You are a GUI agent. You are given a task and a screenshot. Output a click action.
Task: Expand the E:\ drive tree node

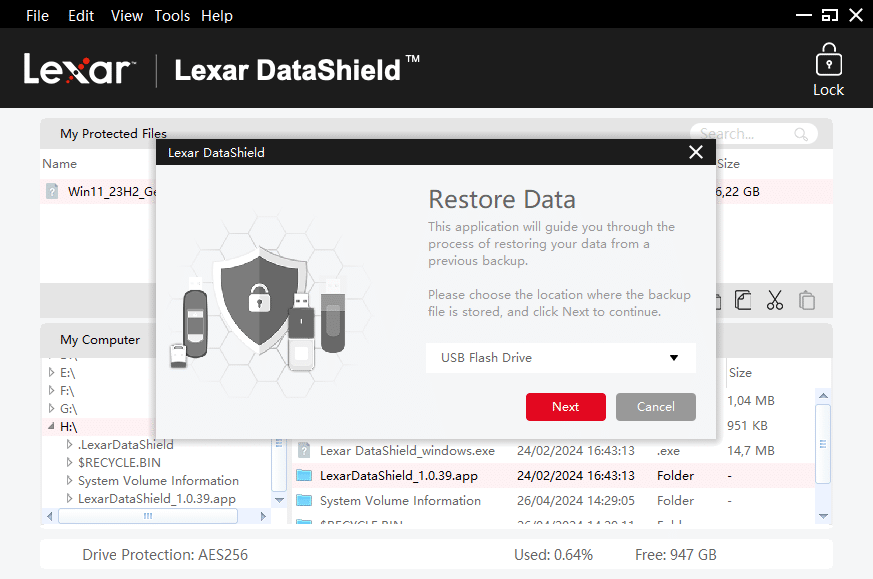tap(52, 373)
